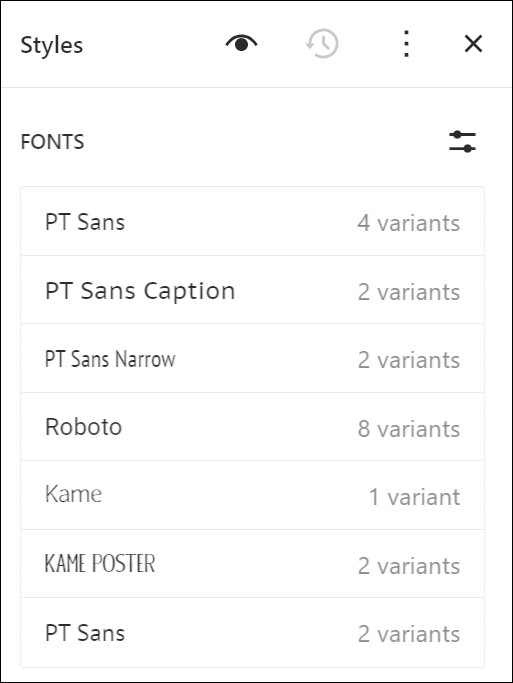Select the first PT Sans font family

[x=253, y=222]
